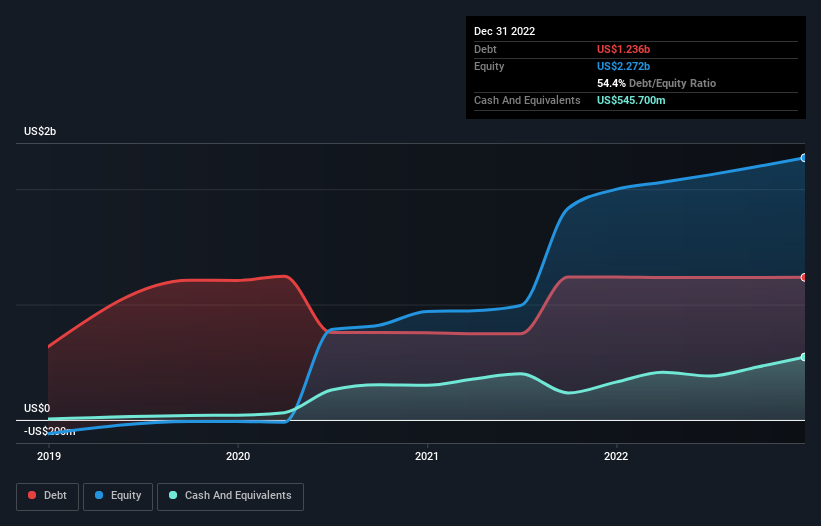821x526 pixels.
Task: Click the Cash And Equivalents tooltip label
Action: click(x=527, y=100)
